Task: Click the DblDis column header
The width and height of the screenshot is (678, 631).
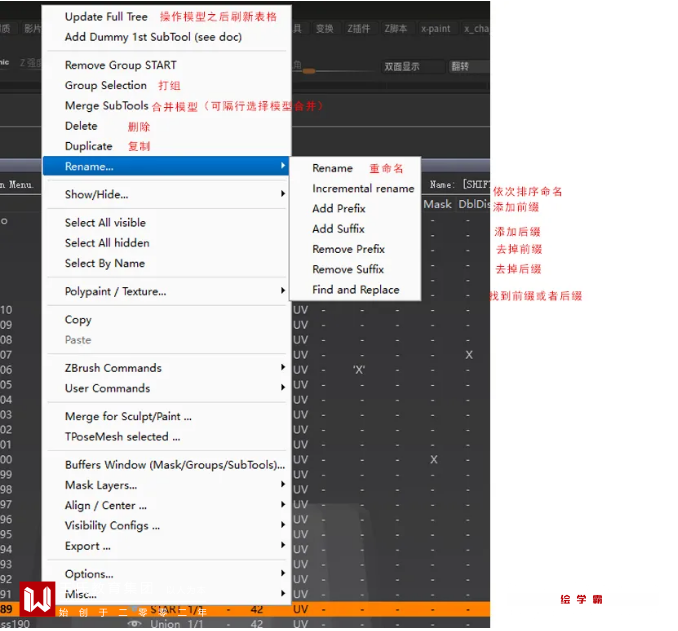Action: click(473, 204)
